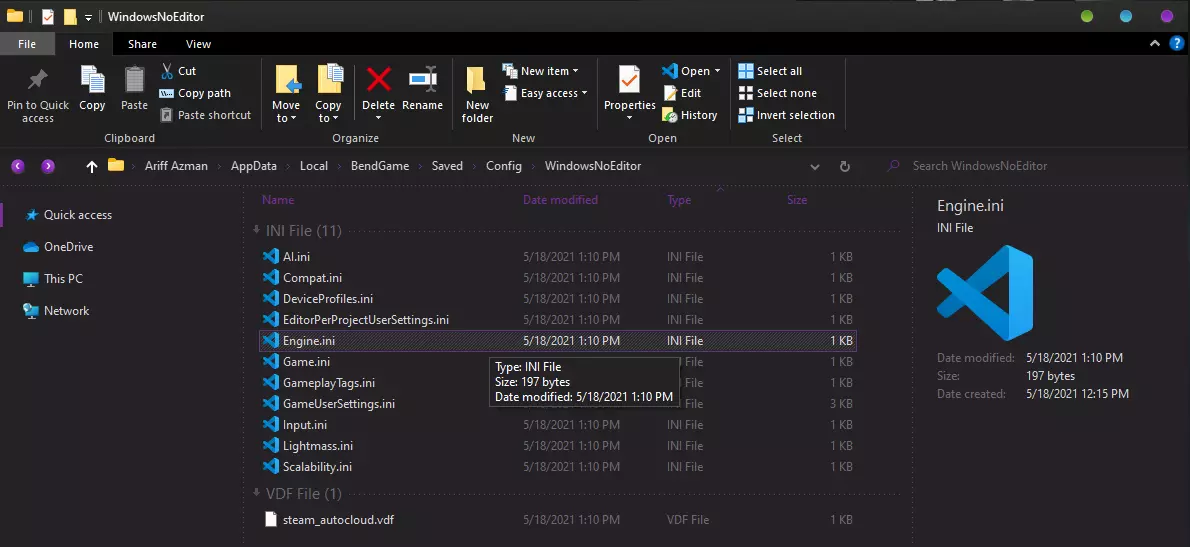
Task: Click the Copy icon in Clipboard group
Action: (92, 81)
